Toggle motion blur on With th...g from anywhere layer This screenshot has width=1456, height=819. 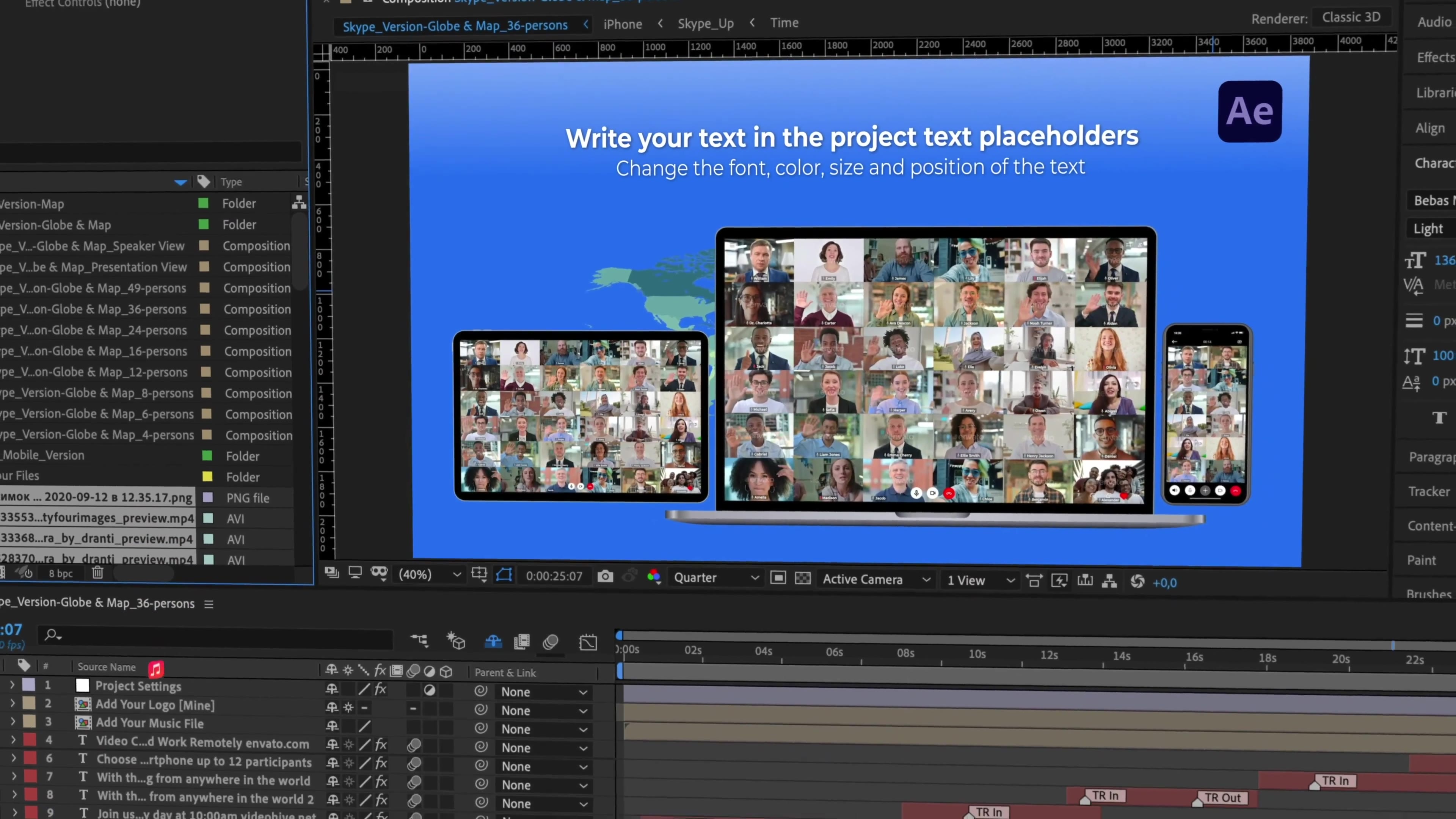click(x=414, y=782)
